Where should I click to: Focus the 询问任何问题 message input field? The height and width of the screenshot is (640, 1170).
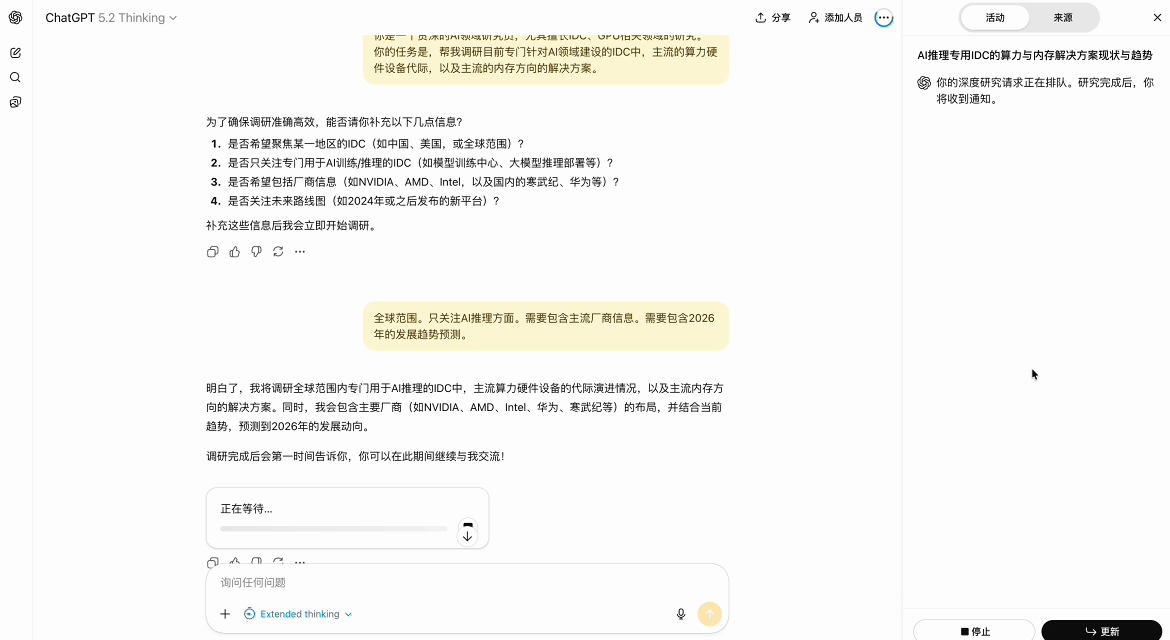[x=440, y=583]
